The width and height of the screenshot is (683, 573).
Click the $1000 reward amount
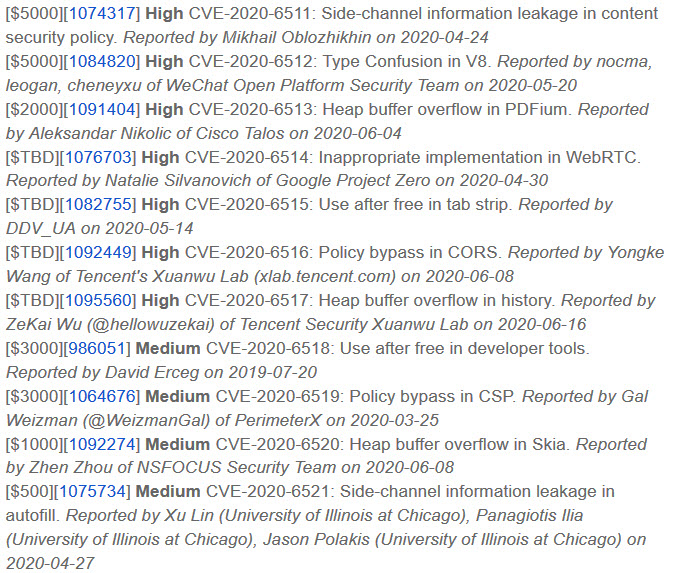(35, 444)
